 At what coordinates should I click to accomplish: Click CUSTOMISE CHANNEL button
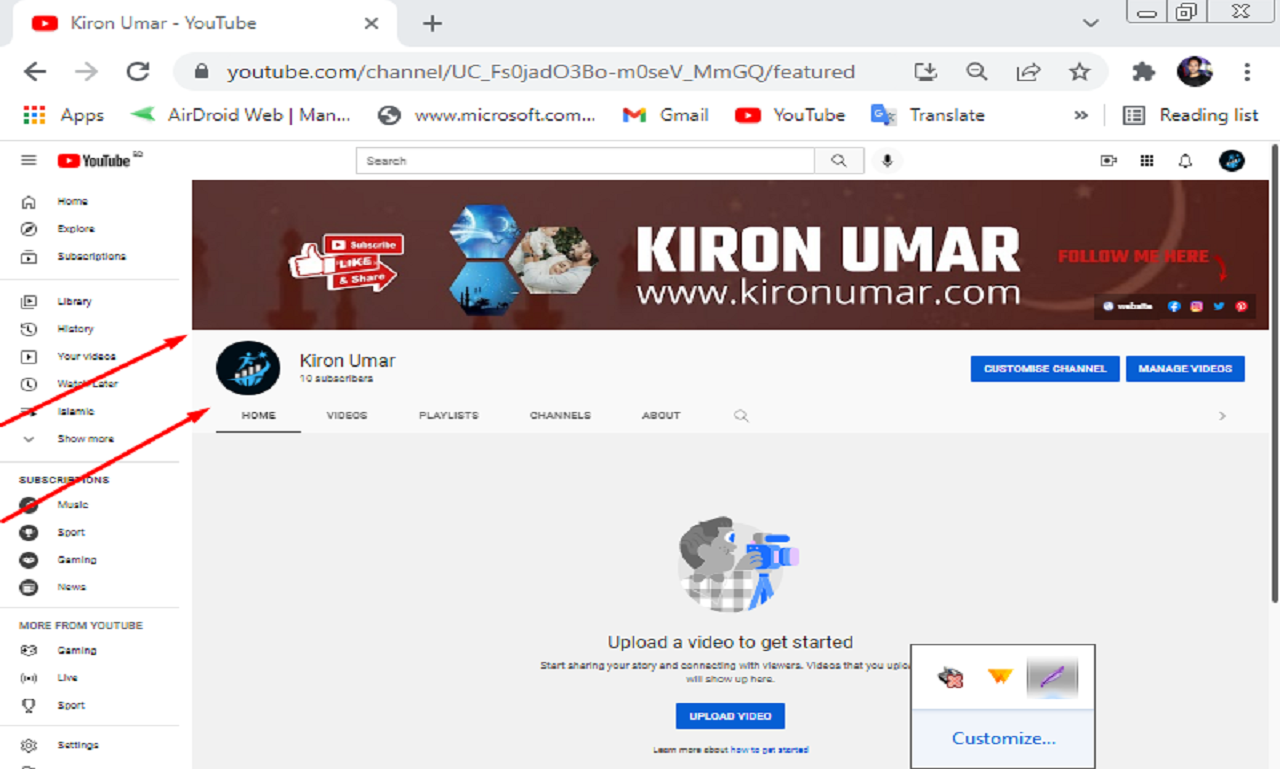[1045, 369]
